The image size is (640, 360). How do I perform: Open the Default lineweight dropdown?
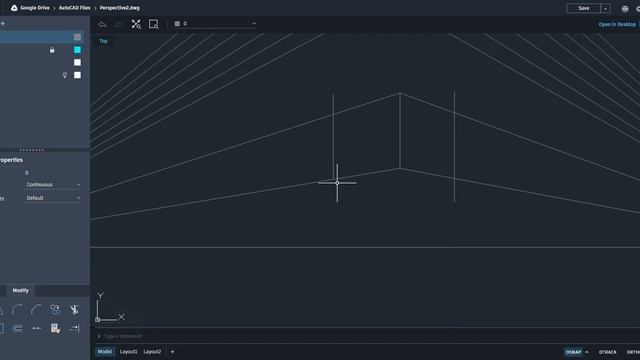point(52,198)
